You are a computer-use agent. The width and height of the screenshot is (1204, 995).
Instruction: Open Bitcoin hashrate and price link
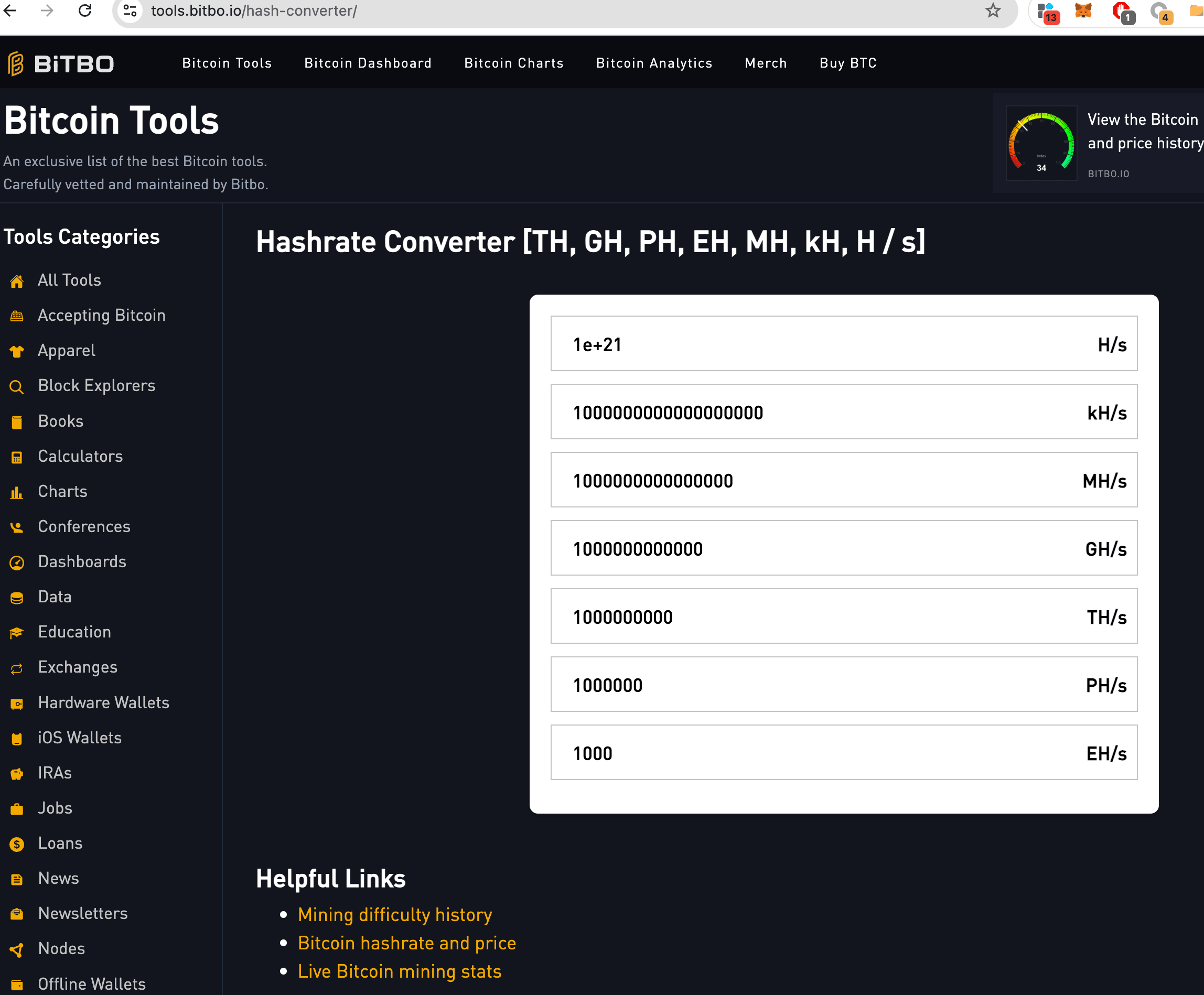406,943
